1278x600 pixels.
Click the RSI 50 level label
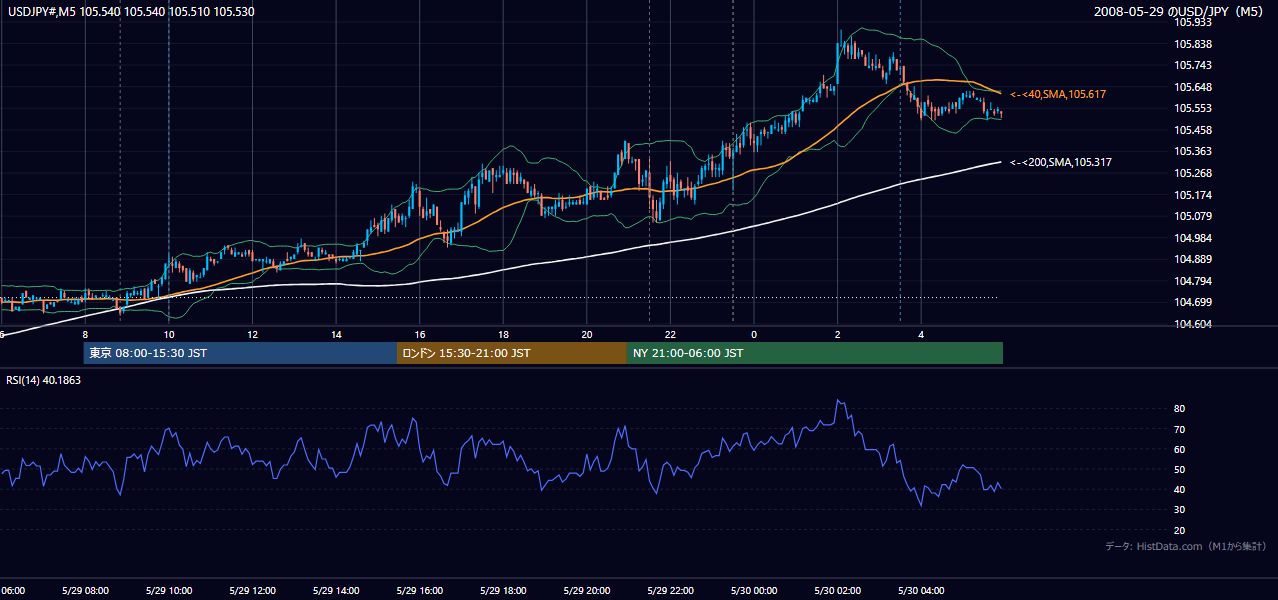[1179, 469]
